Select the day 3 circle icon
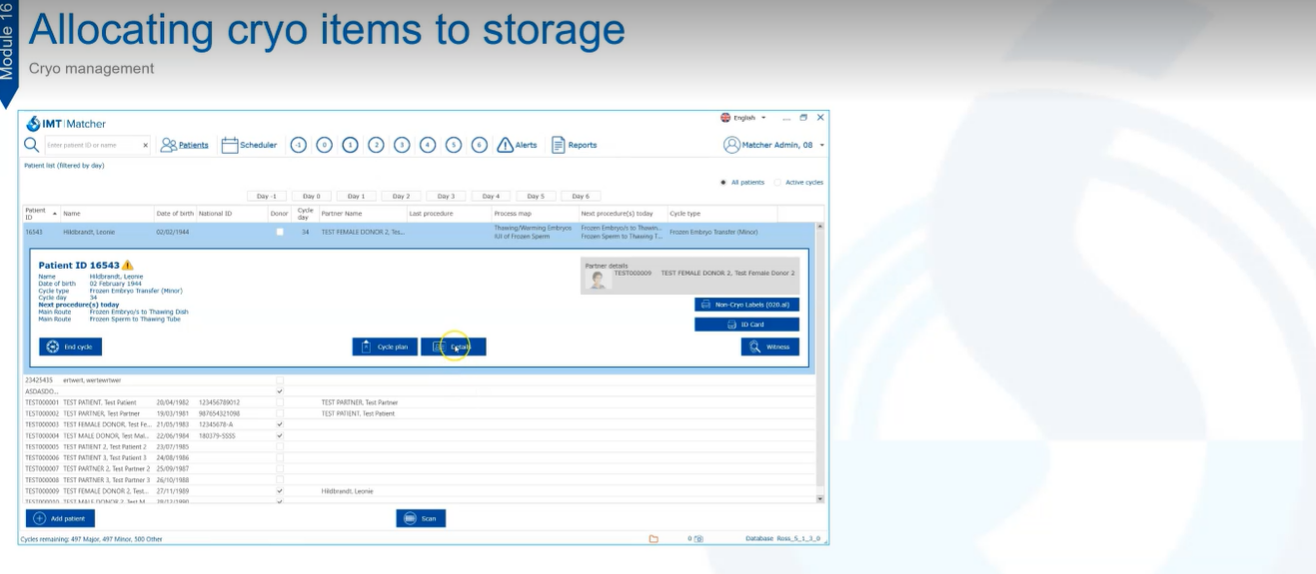Image resolution: width=1316 pixels, height=574 pixels. (402, 145)
